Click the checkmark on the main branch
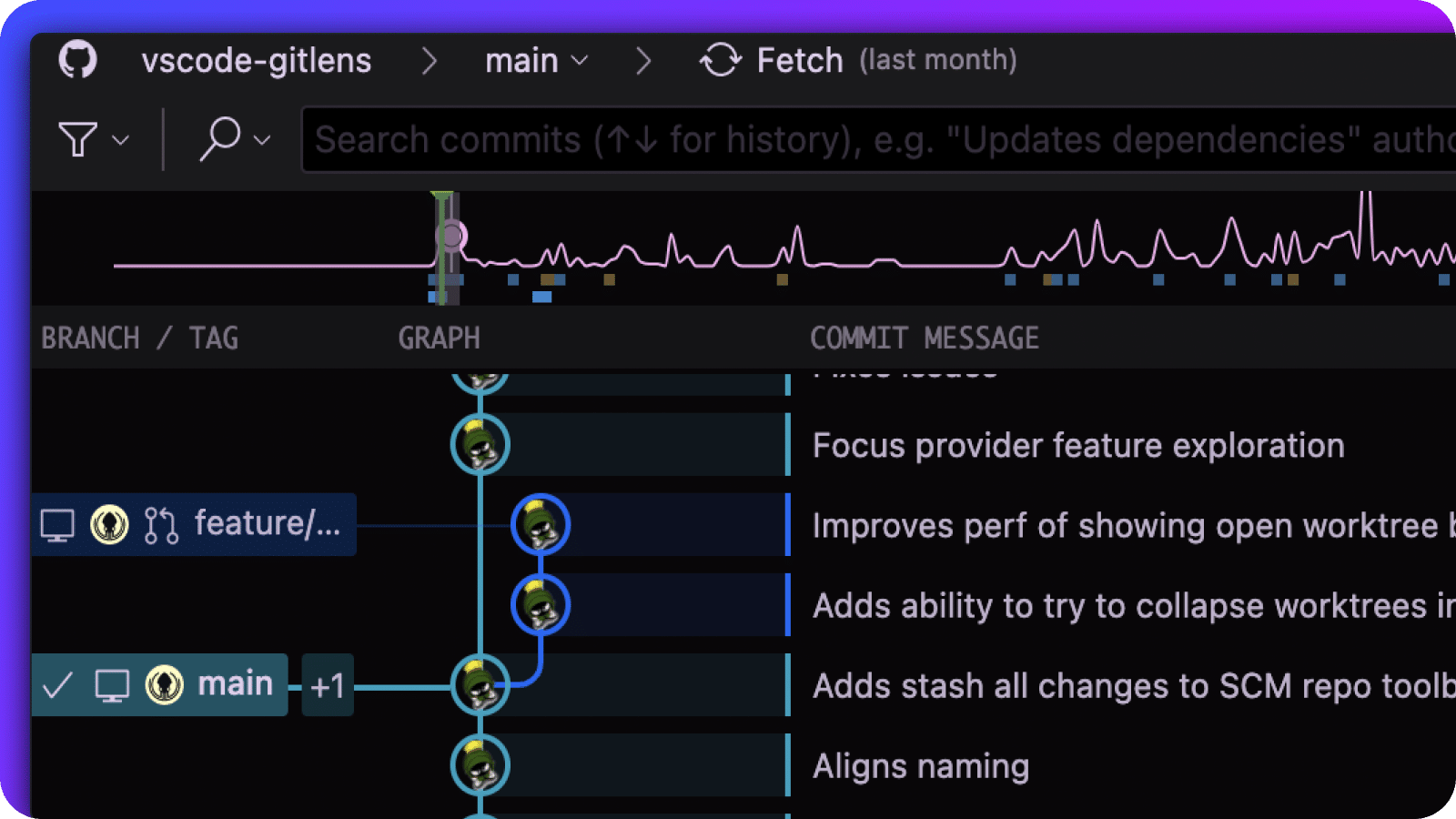The height and width of the screenshot is (819, 1456). coord(58,685)
